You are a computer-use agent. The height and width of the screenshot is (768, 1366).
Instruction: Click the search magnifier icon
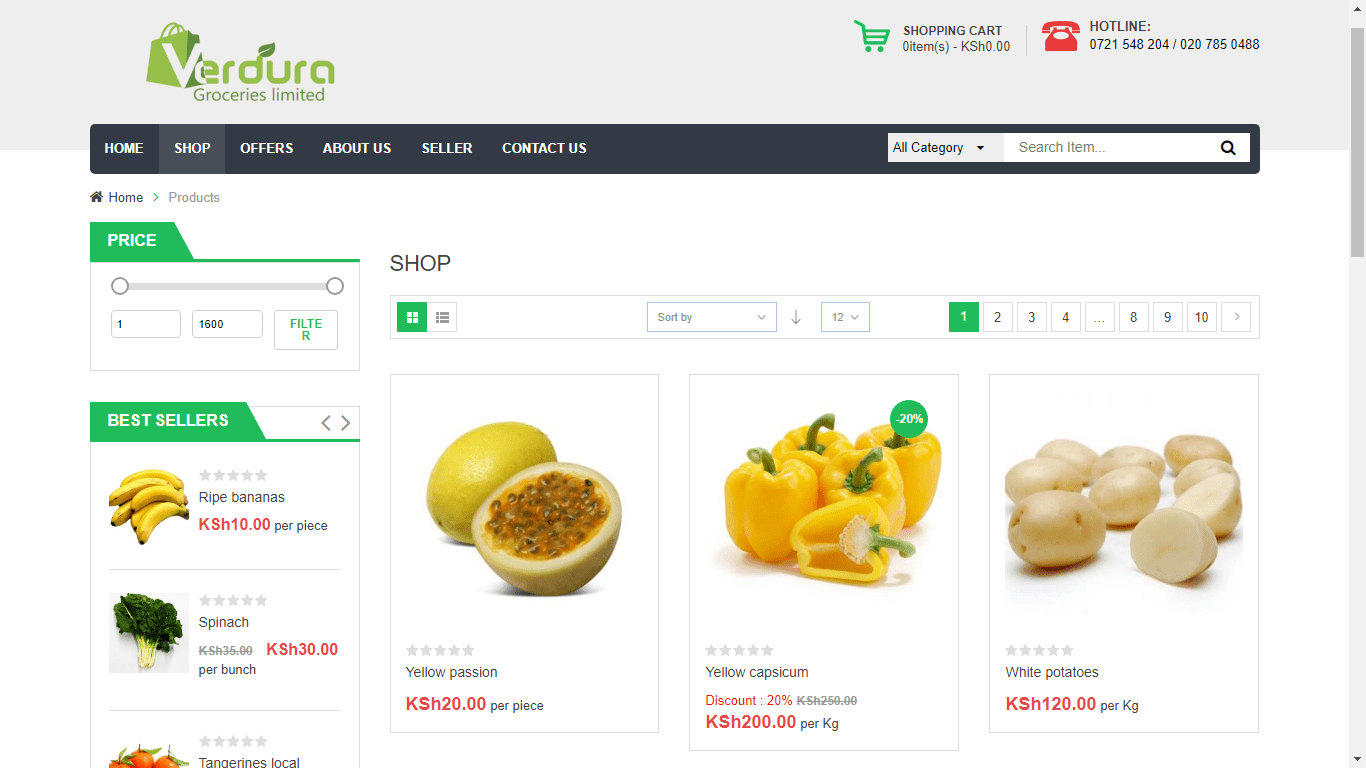point(1228,148)
